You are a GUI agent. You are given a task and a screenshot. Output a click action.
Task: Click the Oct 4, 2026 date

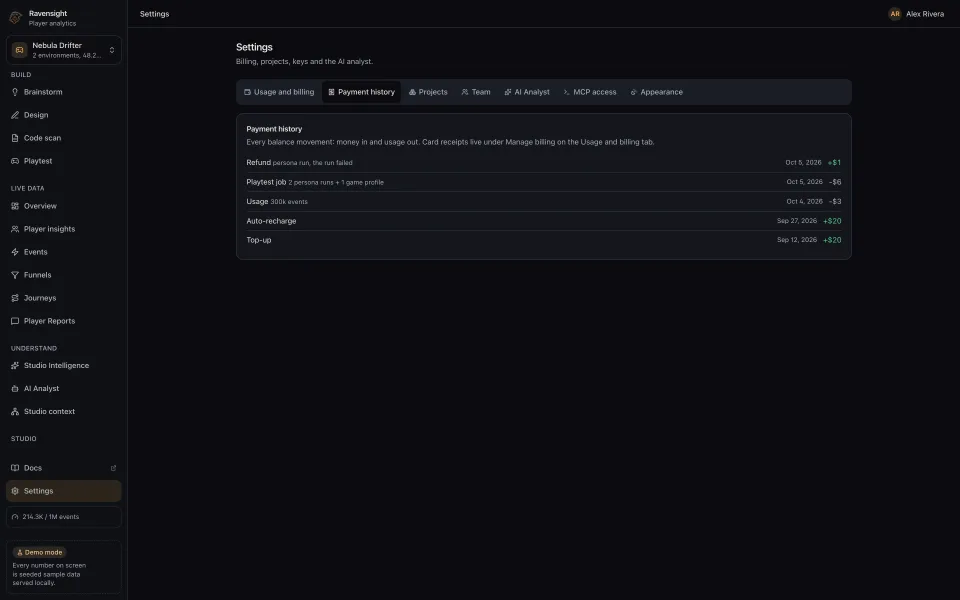pos(804,201)
